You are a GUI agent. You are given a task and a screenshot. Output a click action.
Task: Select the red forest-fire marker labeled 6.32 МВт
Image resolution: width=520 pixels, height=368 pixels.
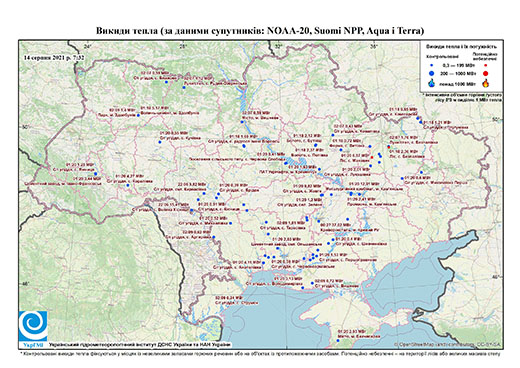[x=372, y=157]
